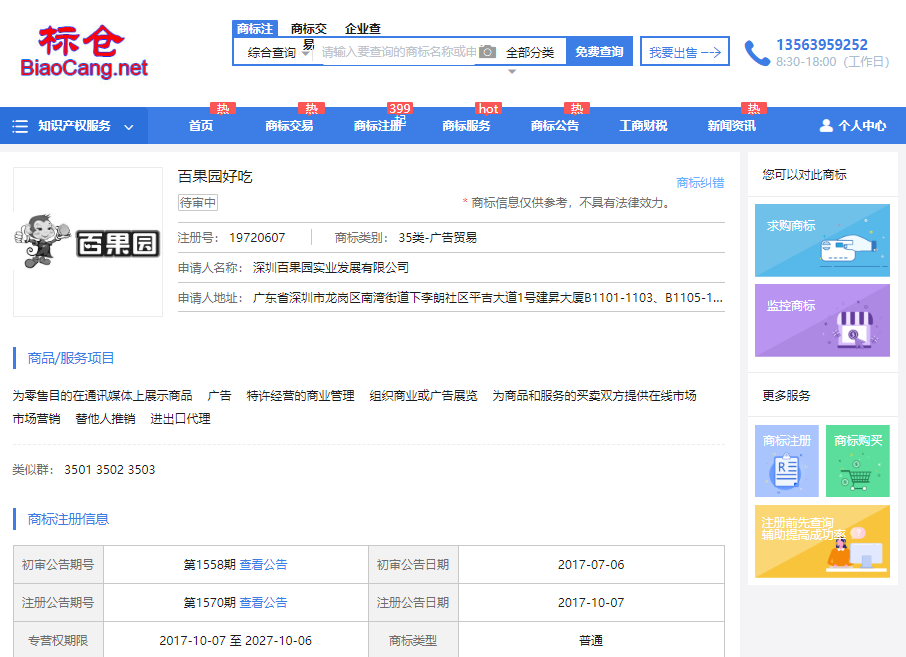The width and height of the screenshot is (906, 657).
Task: Click the 您可以对此商标 sidebar heading
Action: coord(804,175)
